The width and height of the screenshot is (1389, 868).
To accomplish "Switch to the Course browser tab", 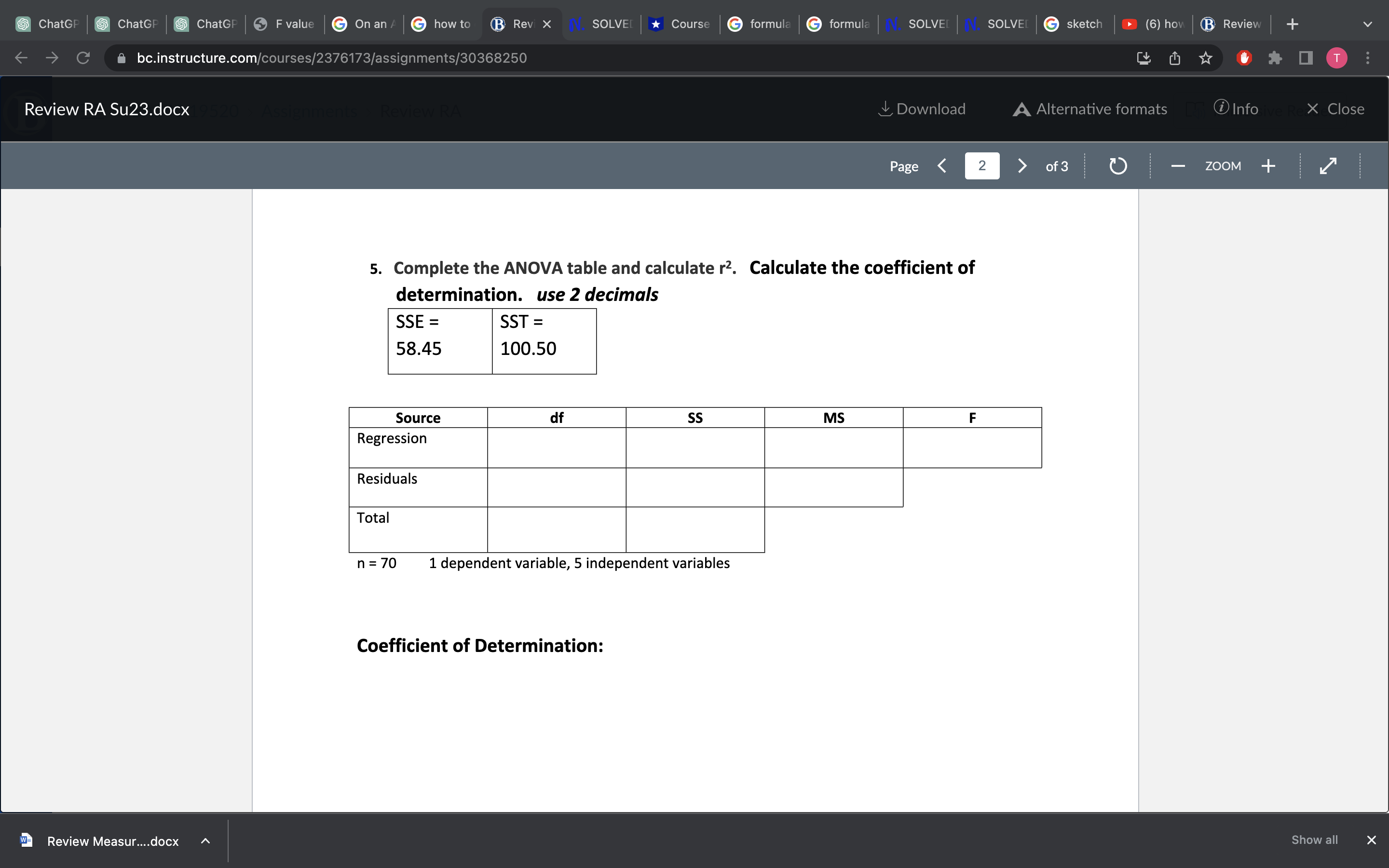I will 680,24.
